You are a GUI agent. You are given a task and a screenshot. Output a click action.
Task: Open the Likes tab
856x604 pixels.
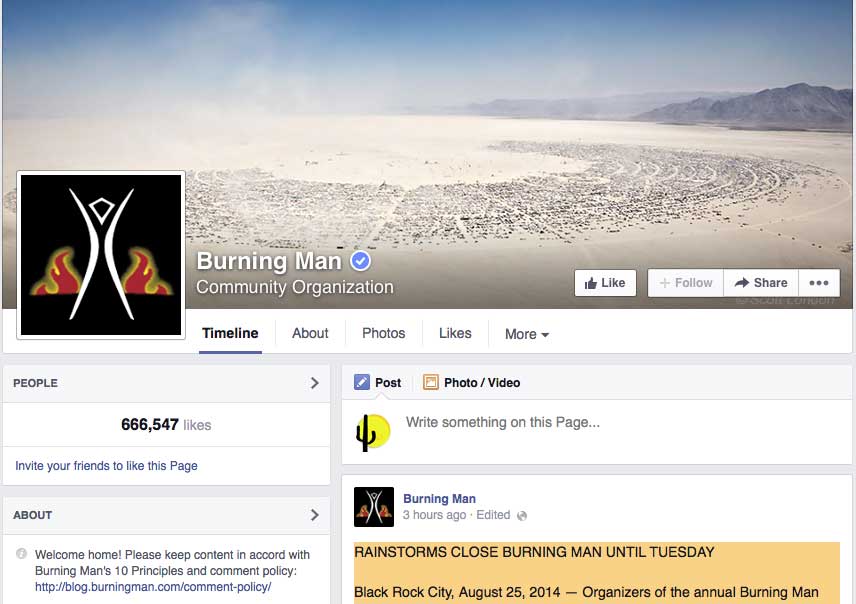(455, 333)
